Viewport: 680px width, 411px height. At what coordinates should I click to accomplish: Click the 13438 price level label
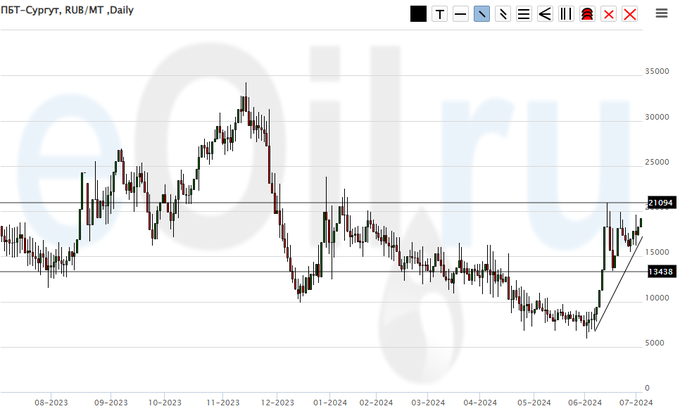click(x=661, y=272)
